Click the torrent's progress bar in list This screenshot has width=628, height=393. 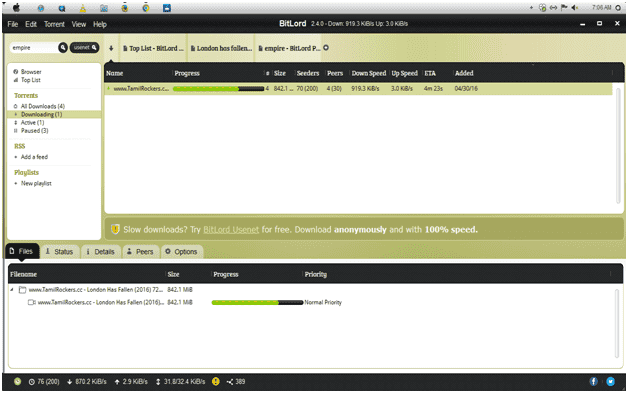[x=218, y=89]
